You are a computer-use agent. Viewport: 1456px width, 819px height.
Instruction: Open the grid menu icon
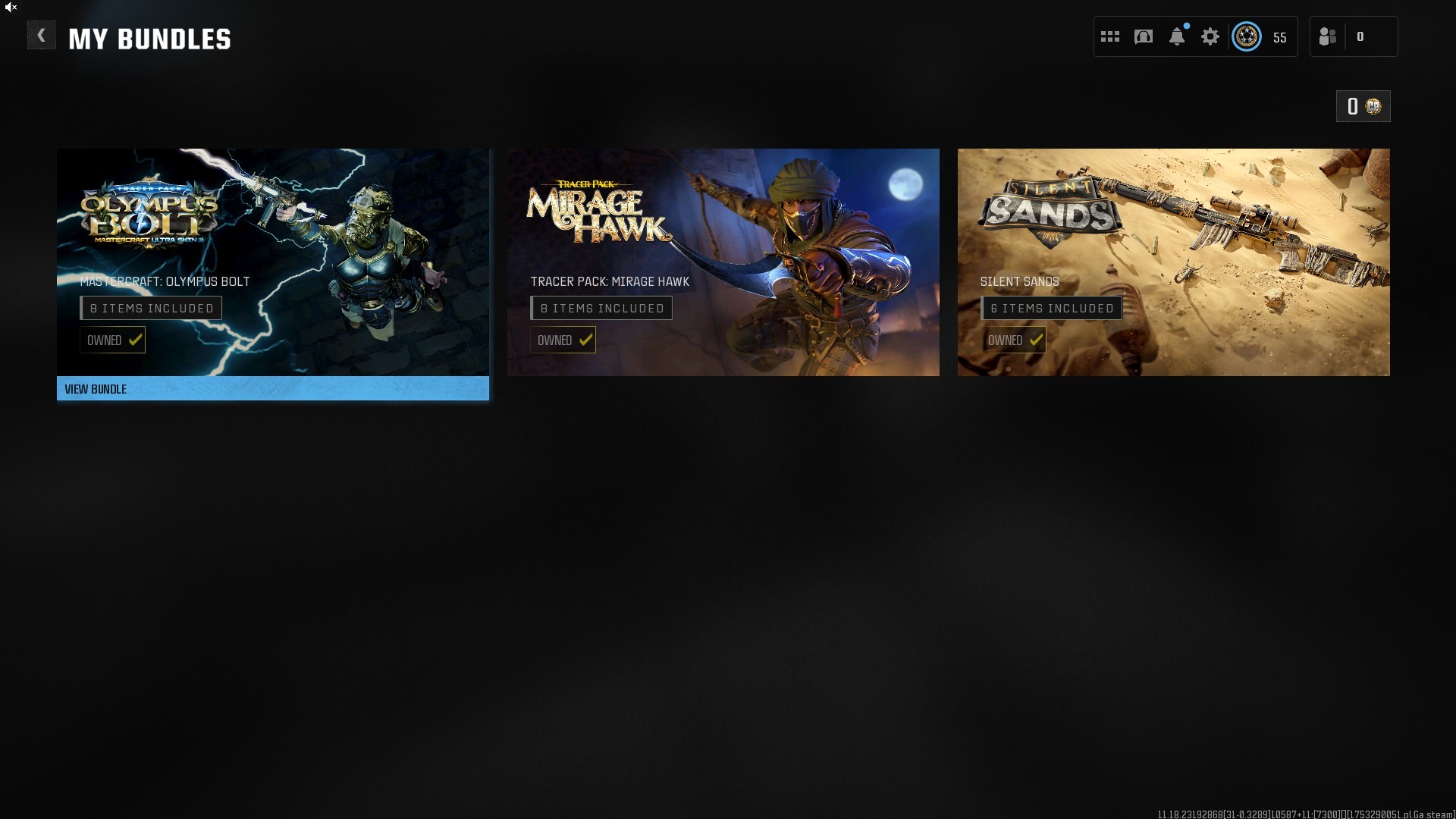[x=1110, y=36]
